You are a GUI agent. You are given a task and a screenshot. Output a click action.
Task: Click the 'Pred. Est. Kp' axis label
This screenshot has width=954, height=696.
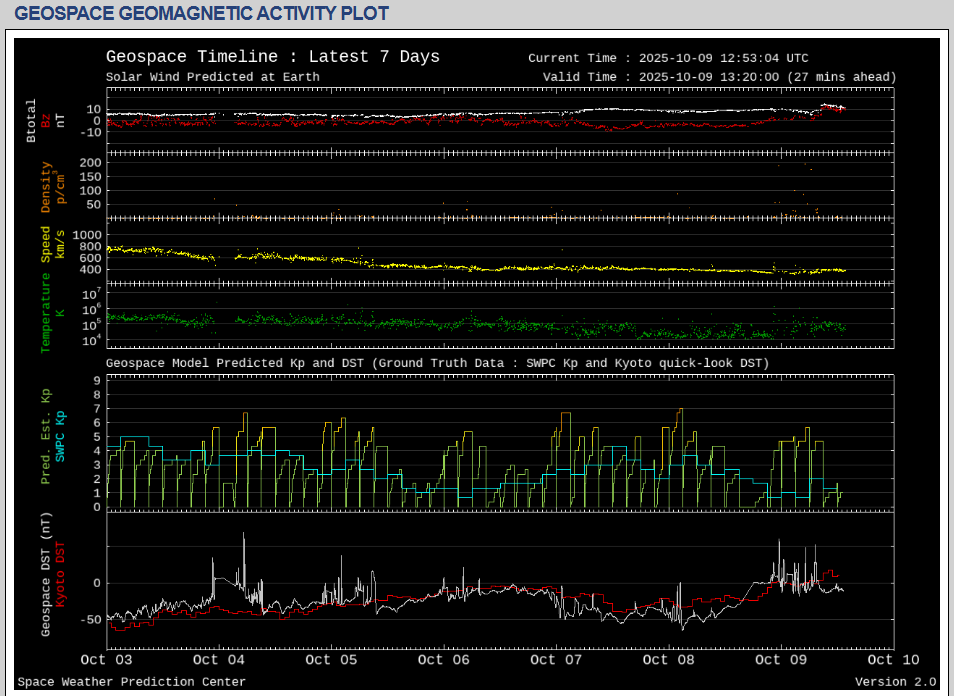tap(46, 437)
